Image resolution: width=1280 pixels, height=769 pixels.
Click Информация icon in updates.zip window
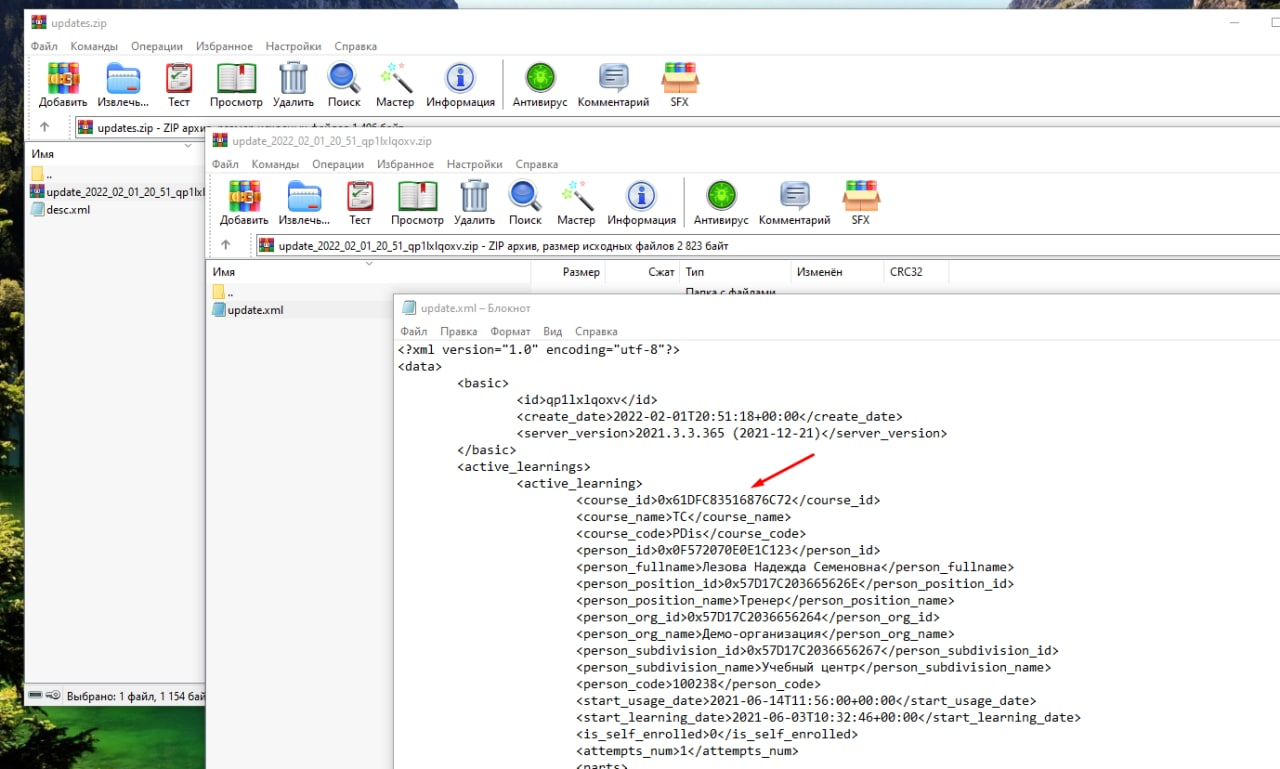(460, 77)
